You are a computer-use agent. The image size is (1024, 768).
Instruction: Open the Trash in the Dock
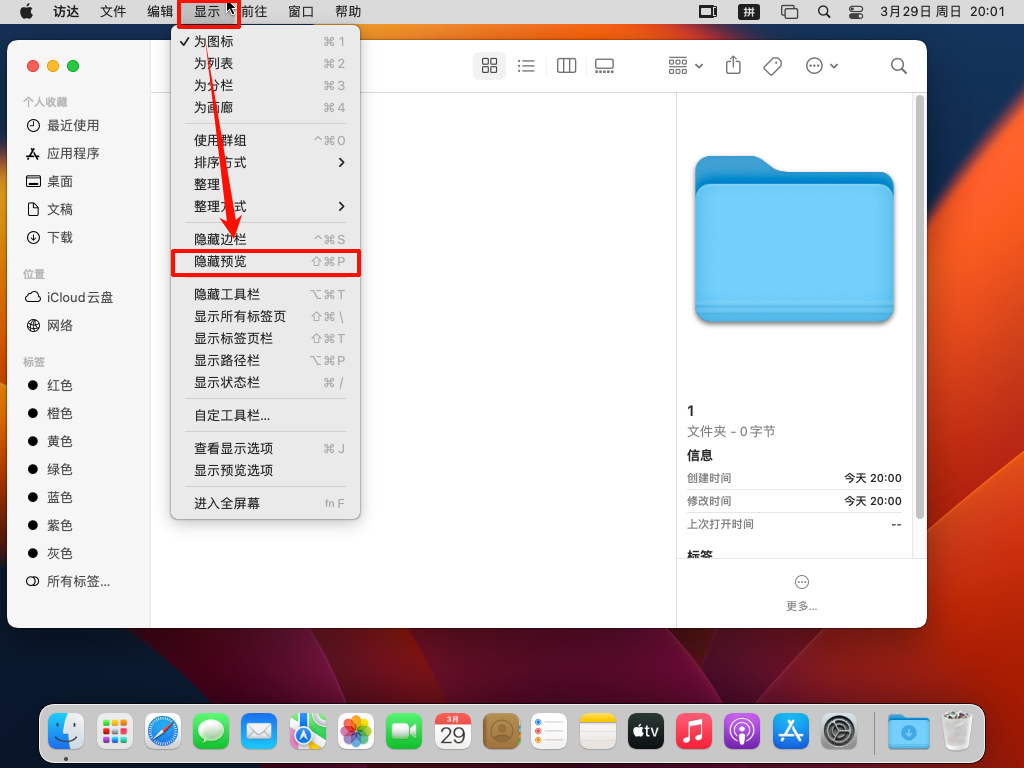pyautogui.click(x=957, y=731)
